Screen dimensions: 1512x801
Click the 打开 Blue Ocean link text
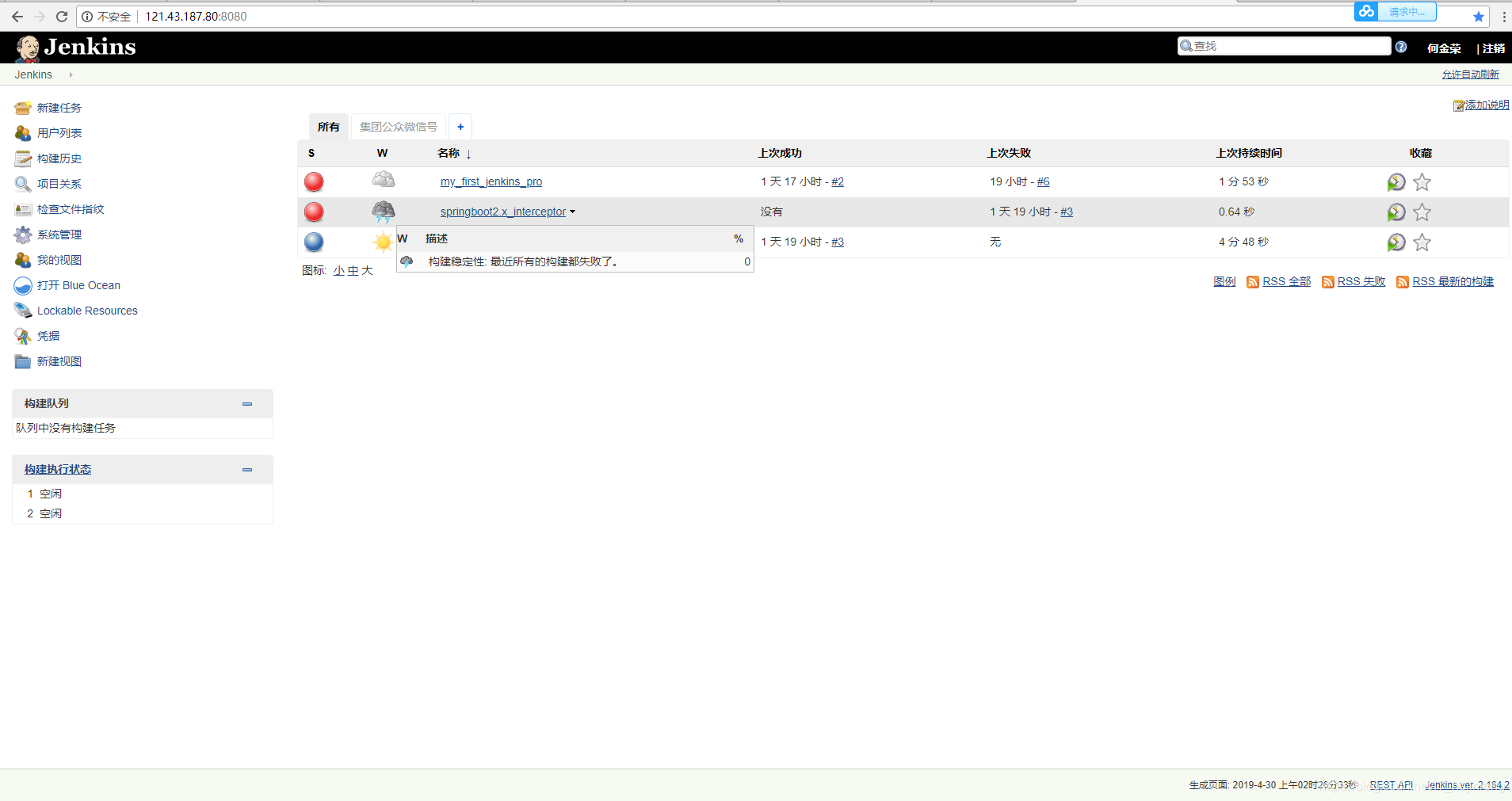[78, 285]
